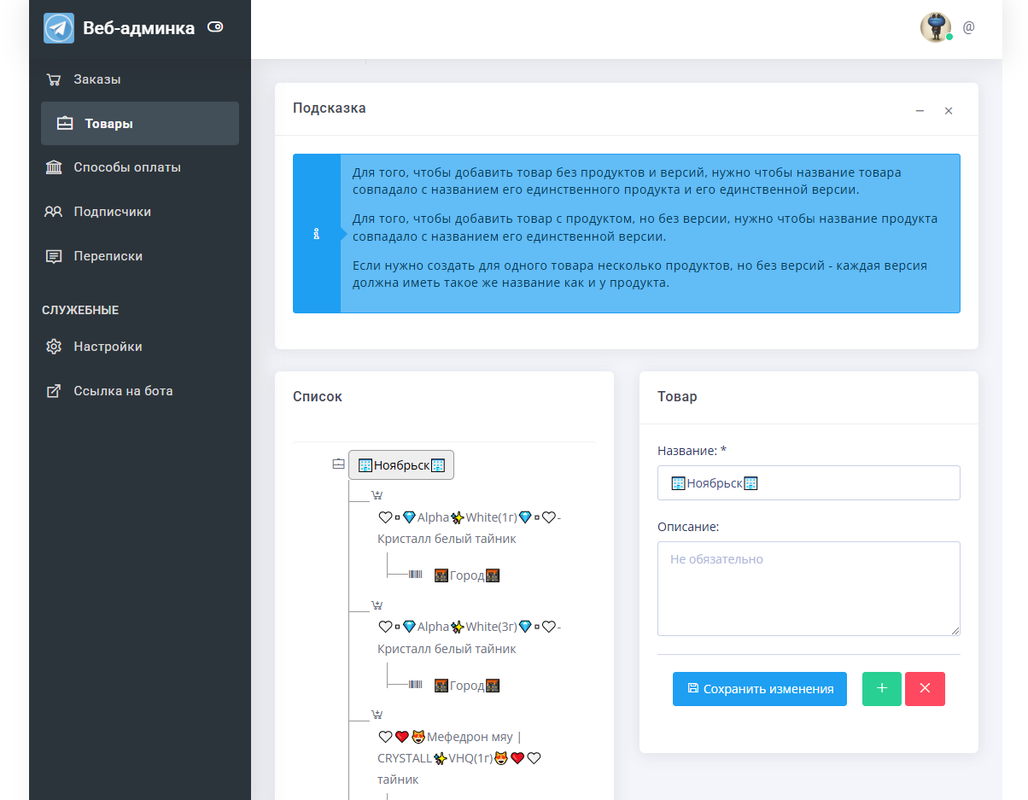Select the Alpha White(3г) product in tree

469,637
